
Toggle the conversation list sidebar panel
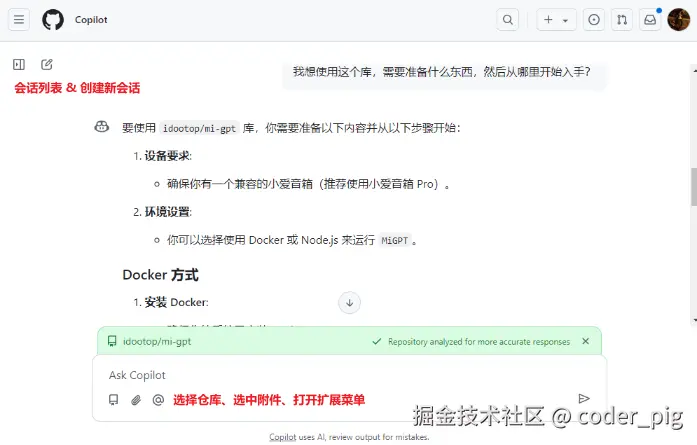coord(19,64)
